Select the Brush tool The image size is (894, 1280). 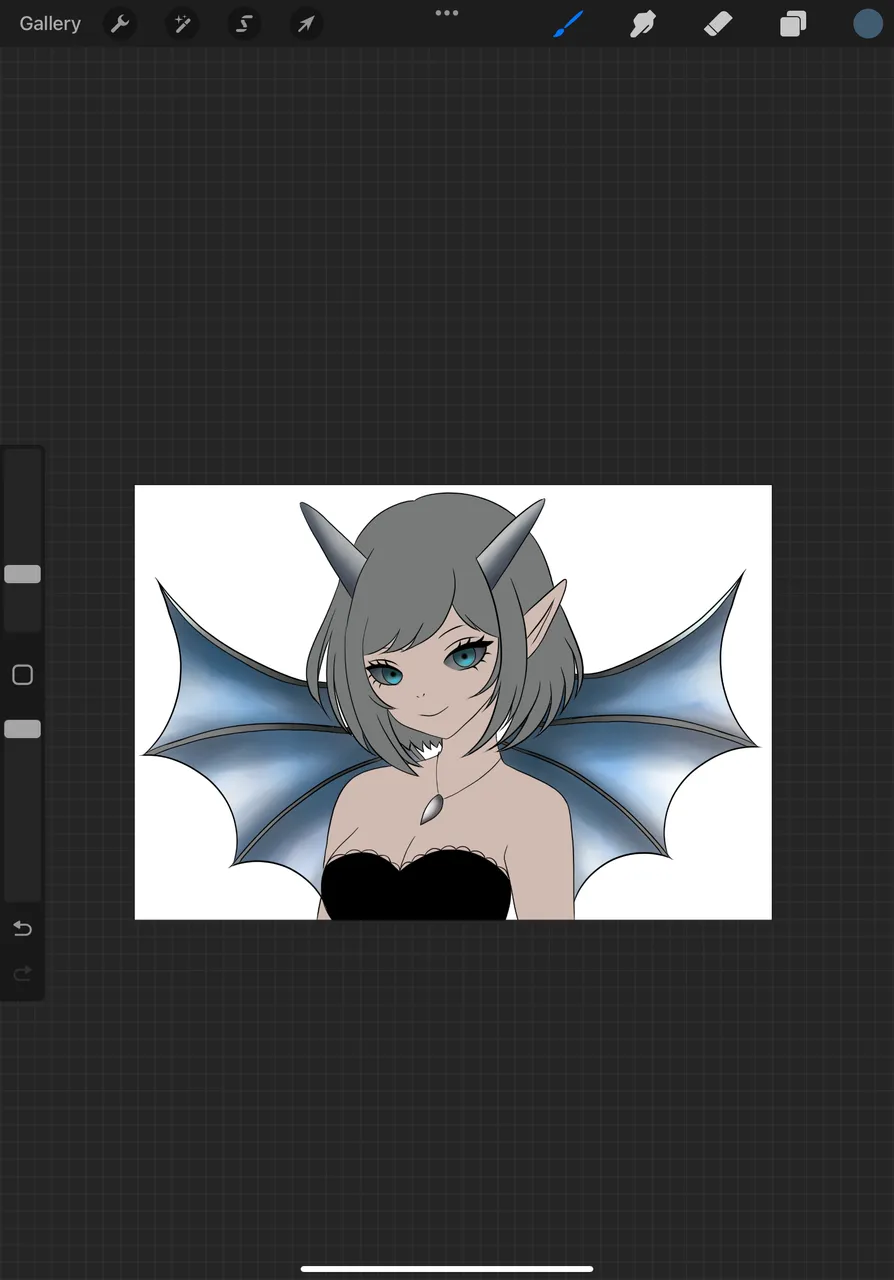568,24
